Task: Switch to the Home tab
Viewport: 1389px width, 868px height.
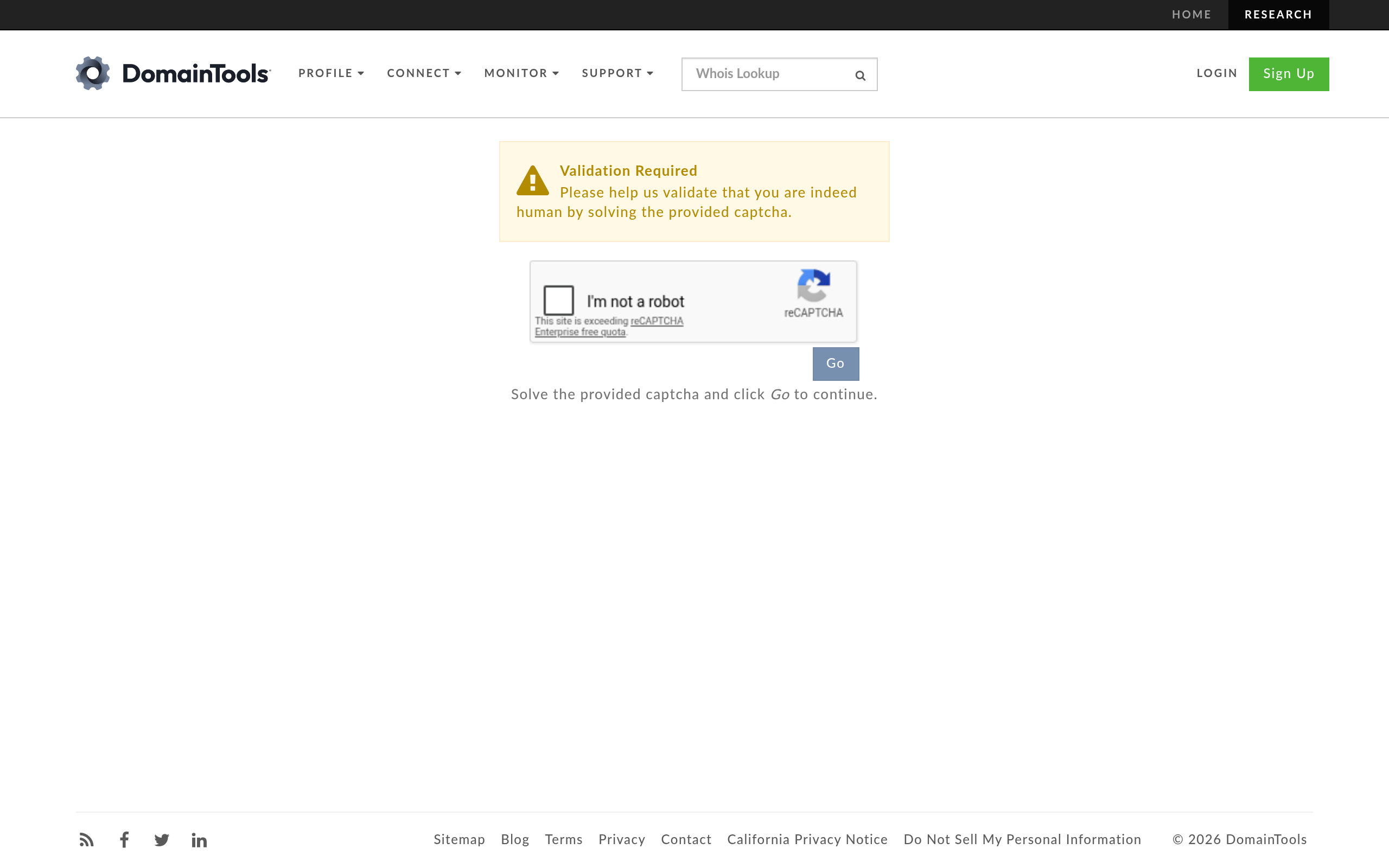Action: click(1192, 15)
